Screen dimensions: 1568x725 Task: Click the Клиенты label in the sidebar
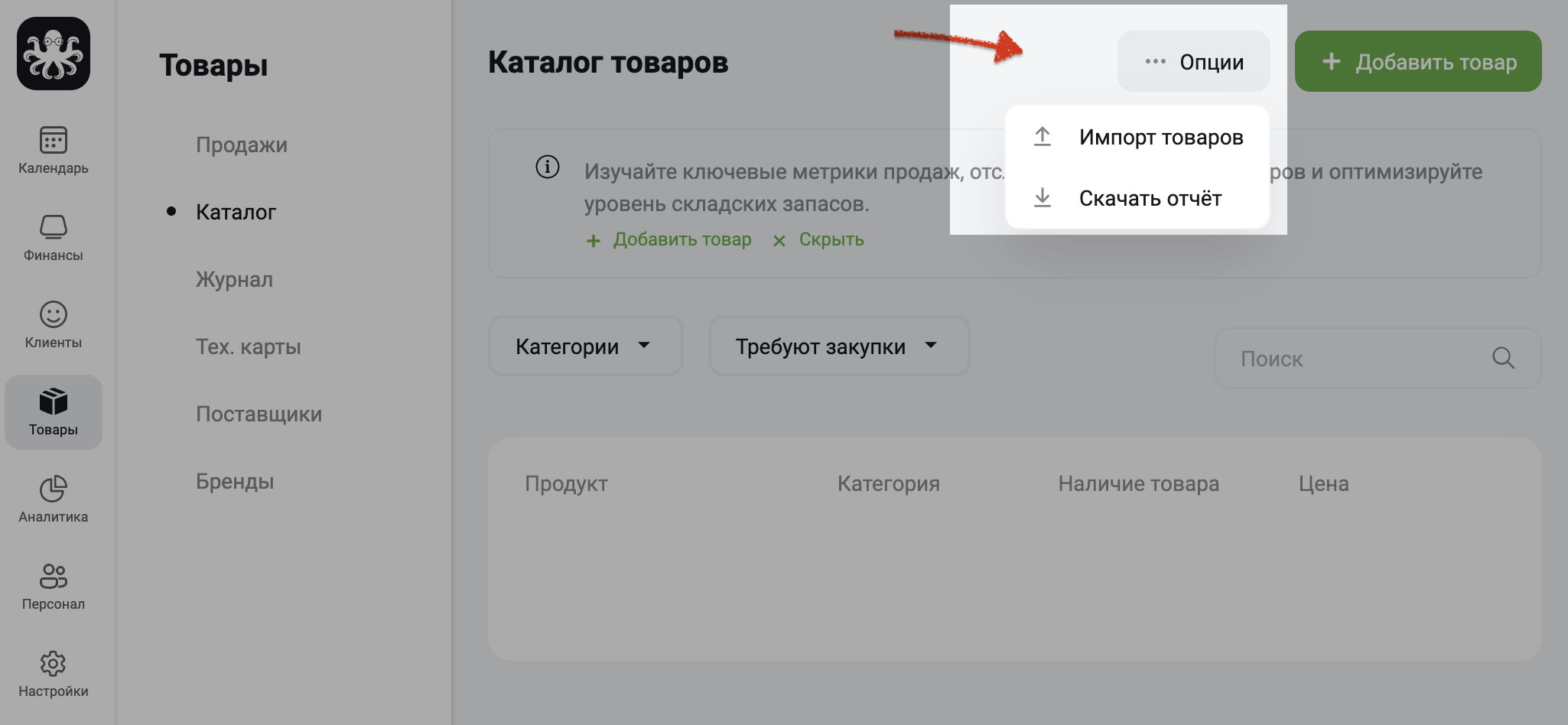click(x=54, y=343)
